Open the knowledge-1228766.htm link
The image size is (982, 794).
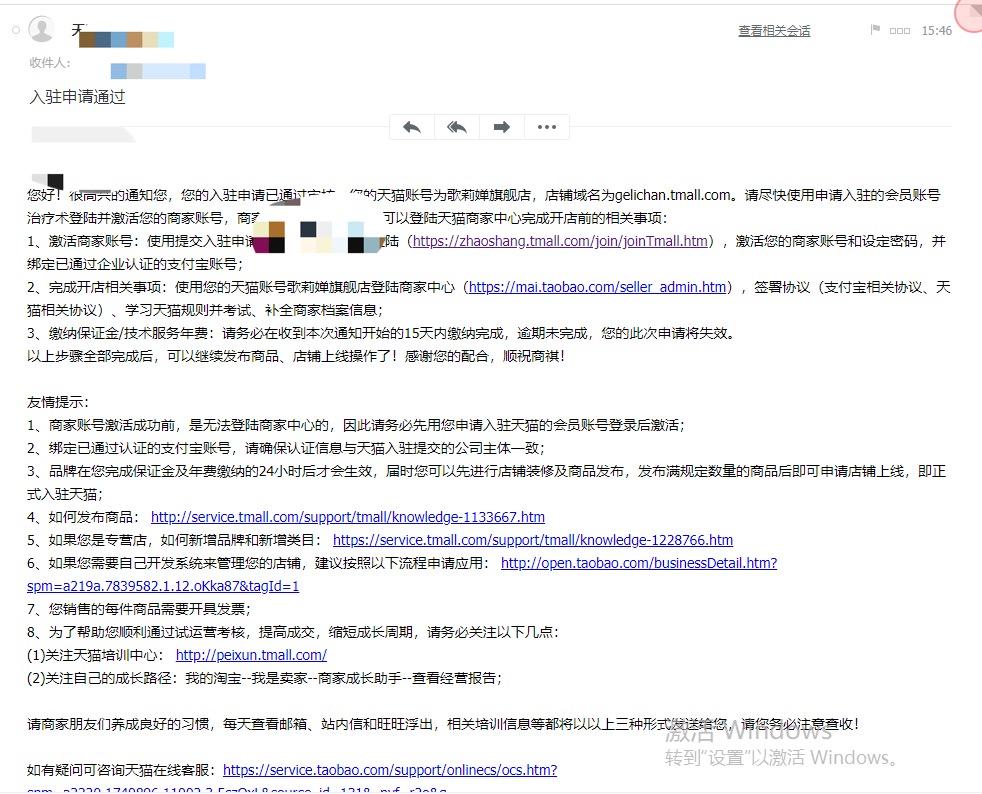pyautogui.click(x=533, y=540)
